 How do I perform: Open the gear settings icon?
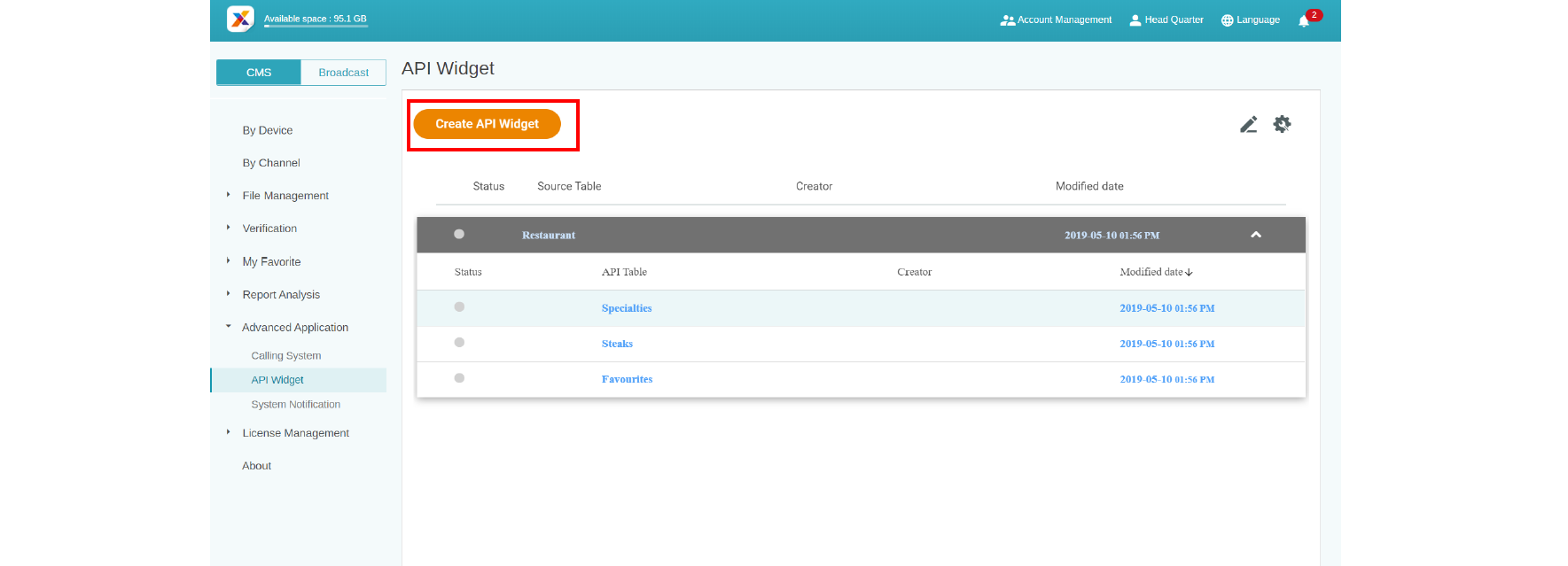point(1282,124)
